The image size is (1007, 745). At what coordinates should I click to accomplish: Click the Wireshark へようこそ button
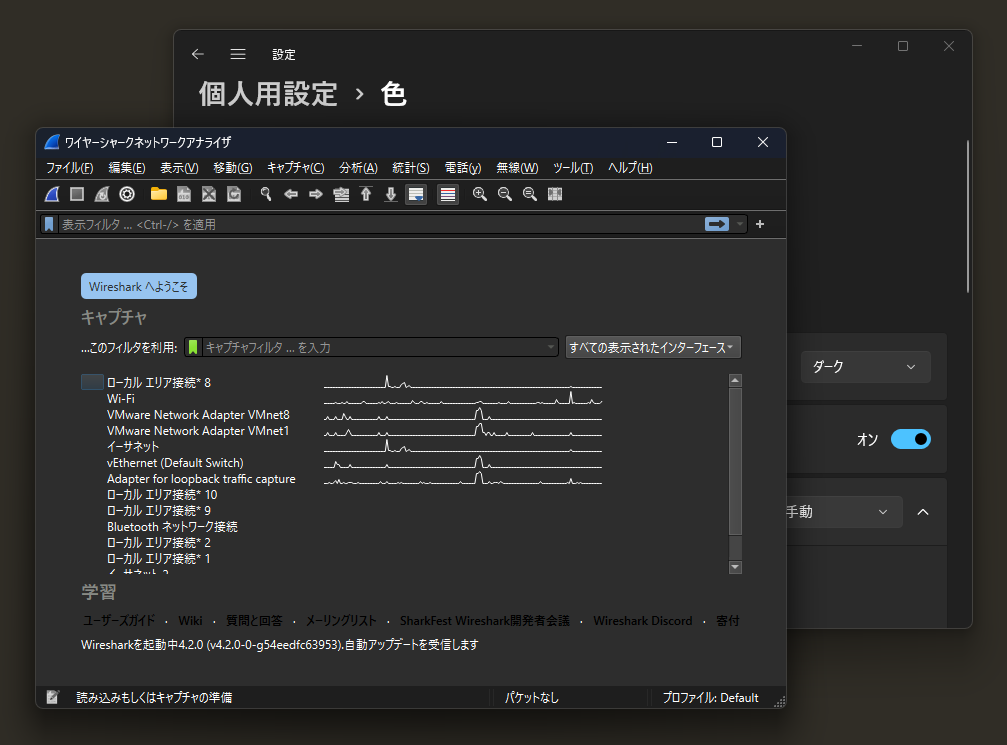click(x=139, y=286)
